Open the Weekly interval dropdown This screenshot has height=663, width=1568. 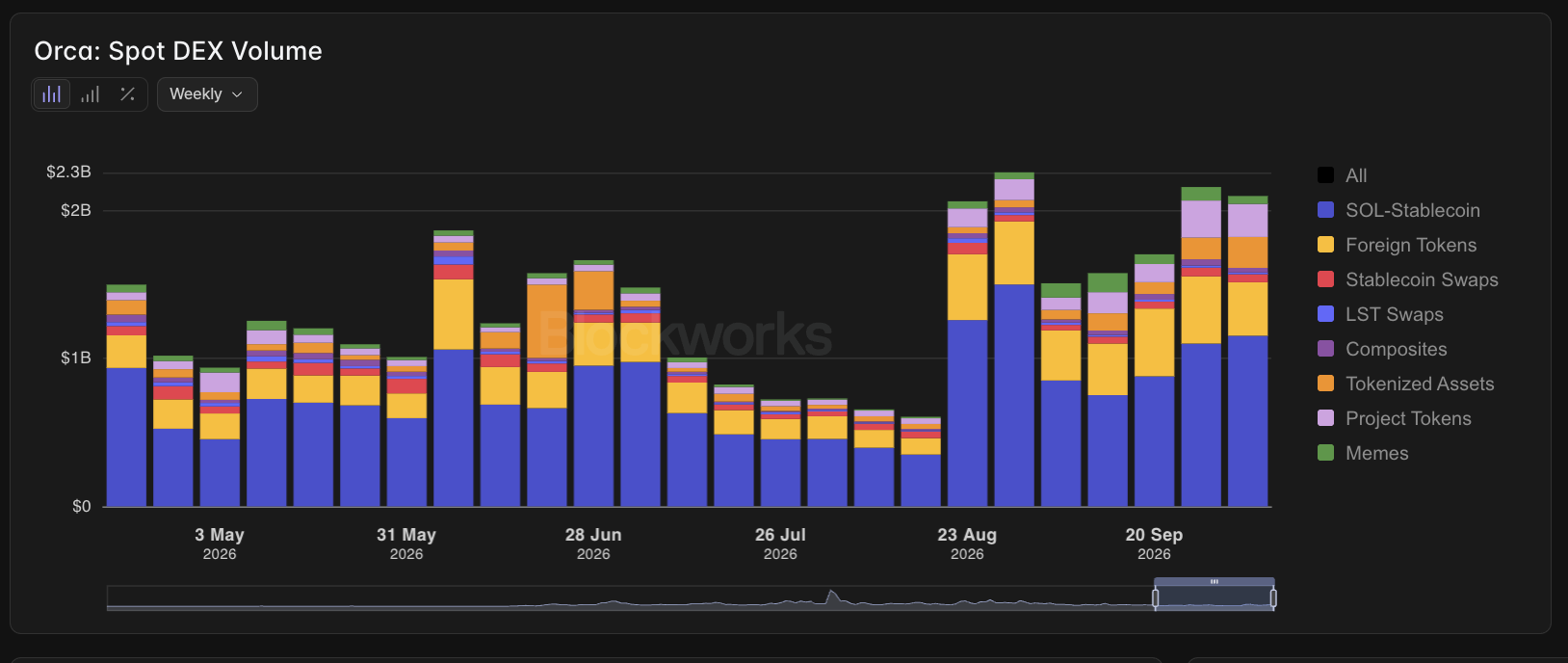click(x=207, y=94)
